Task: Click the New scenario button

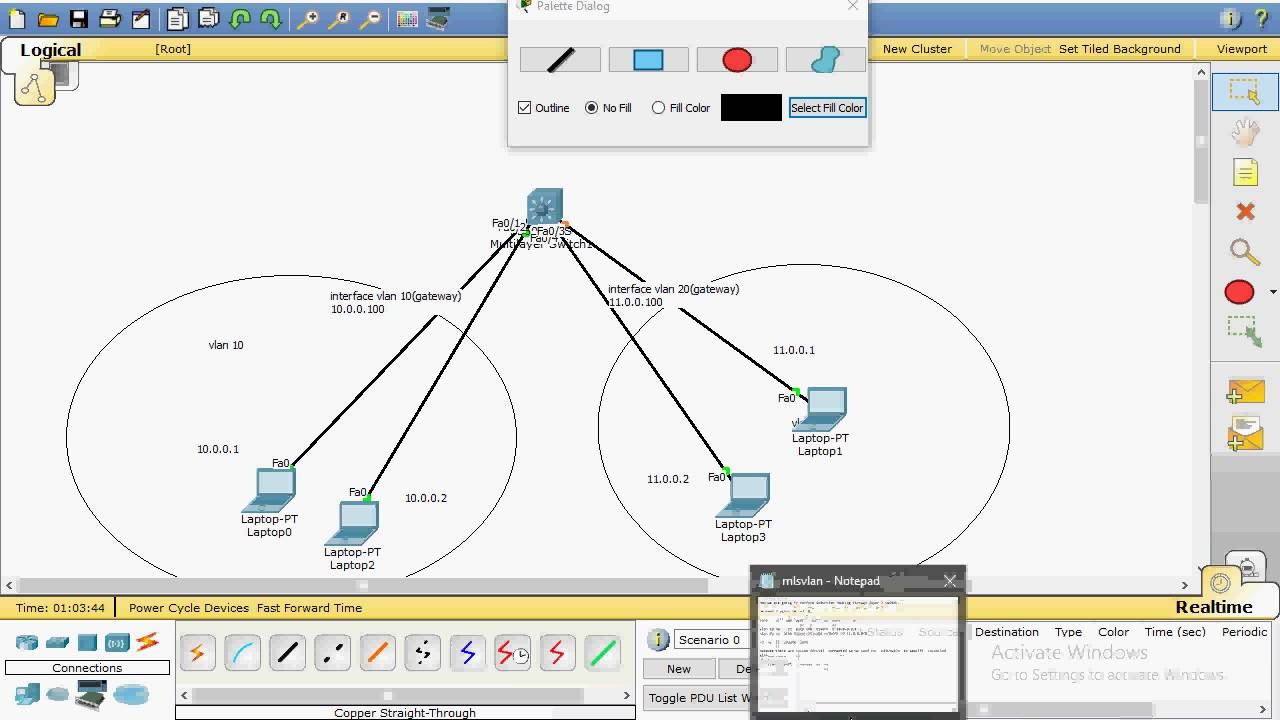Action: pos(679,669)
